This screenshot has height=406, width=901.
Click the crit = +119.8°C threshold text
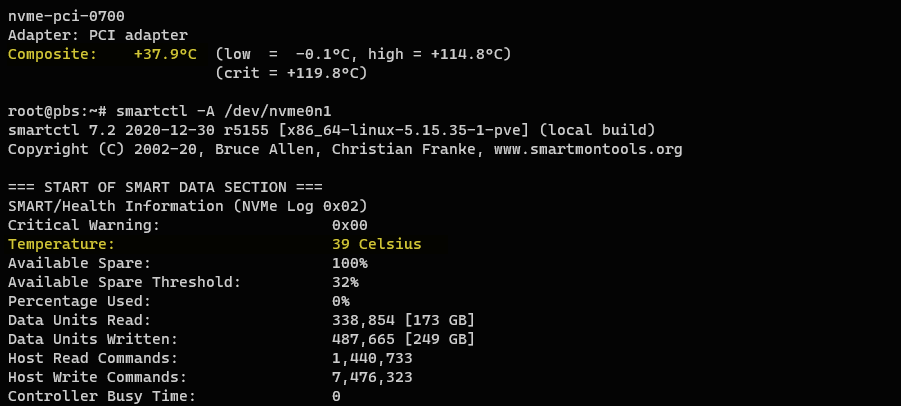(291, 73)
